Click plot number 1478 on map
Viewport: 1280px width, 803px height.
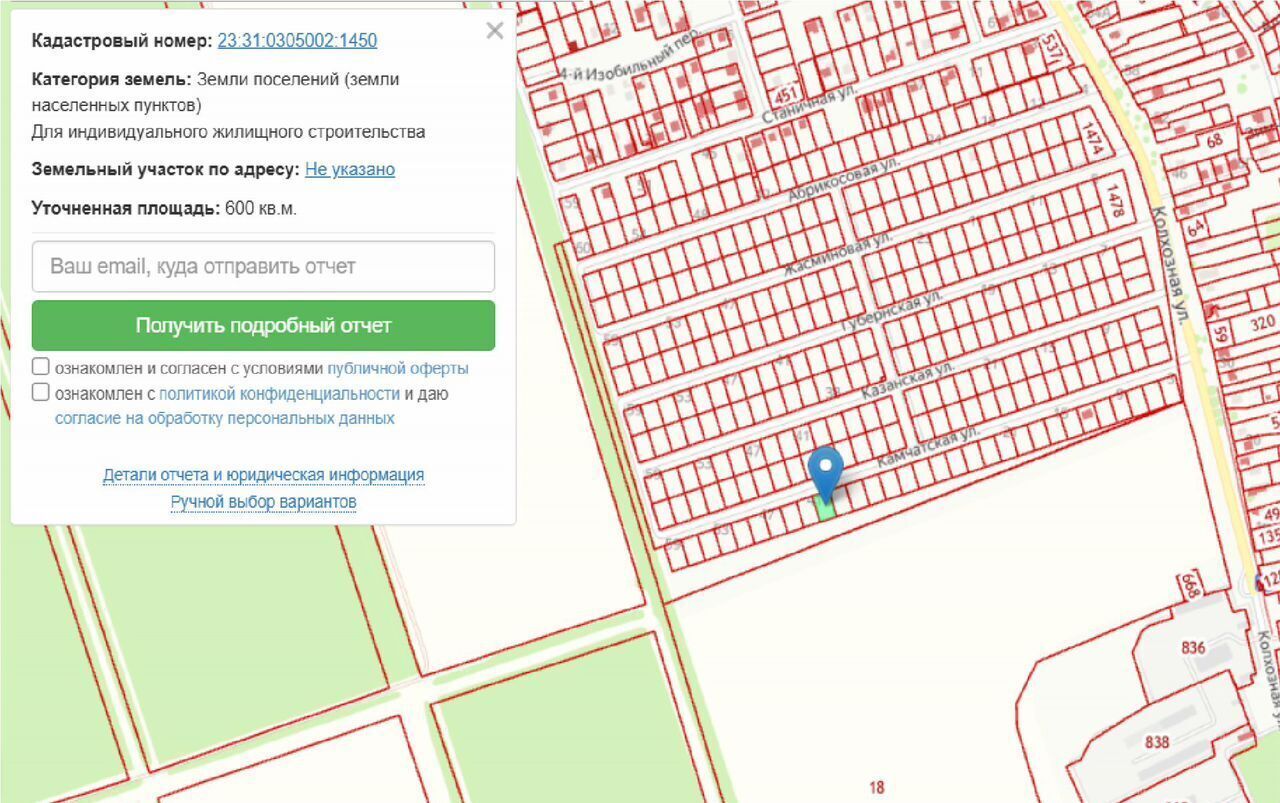tap(1116, 199)
